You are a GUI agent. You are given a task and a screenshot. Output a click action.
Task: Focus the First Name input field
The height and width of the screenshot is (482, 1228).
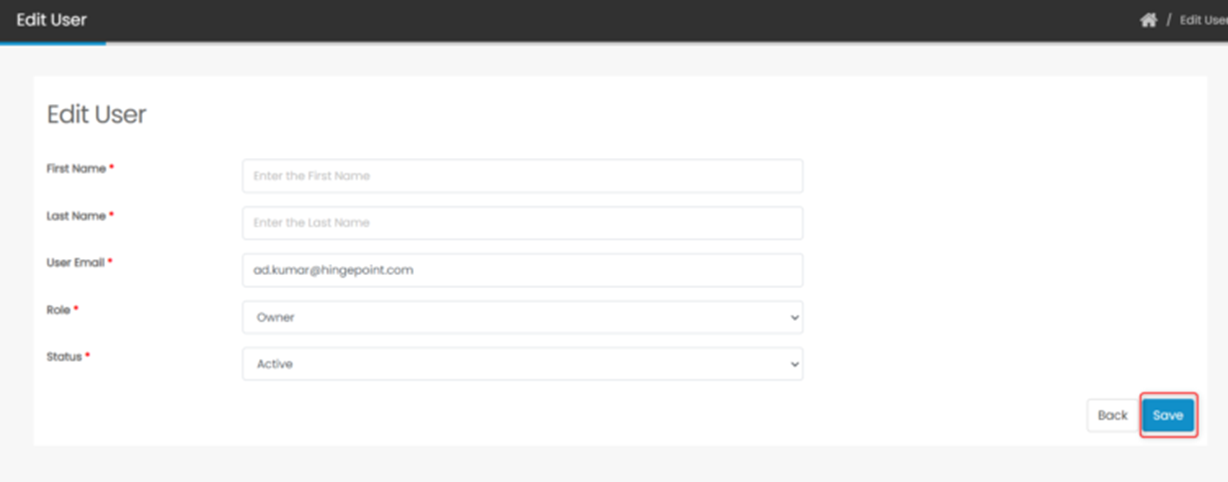coord(522,176)
